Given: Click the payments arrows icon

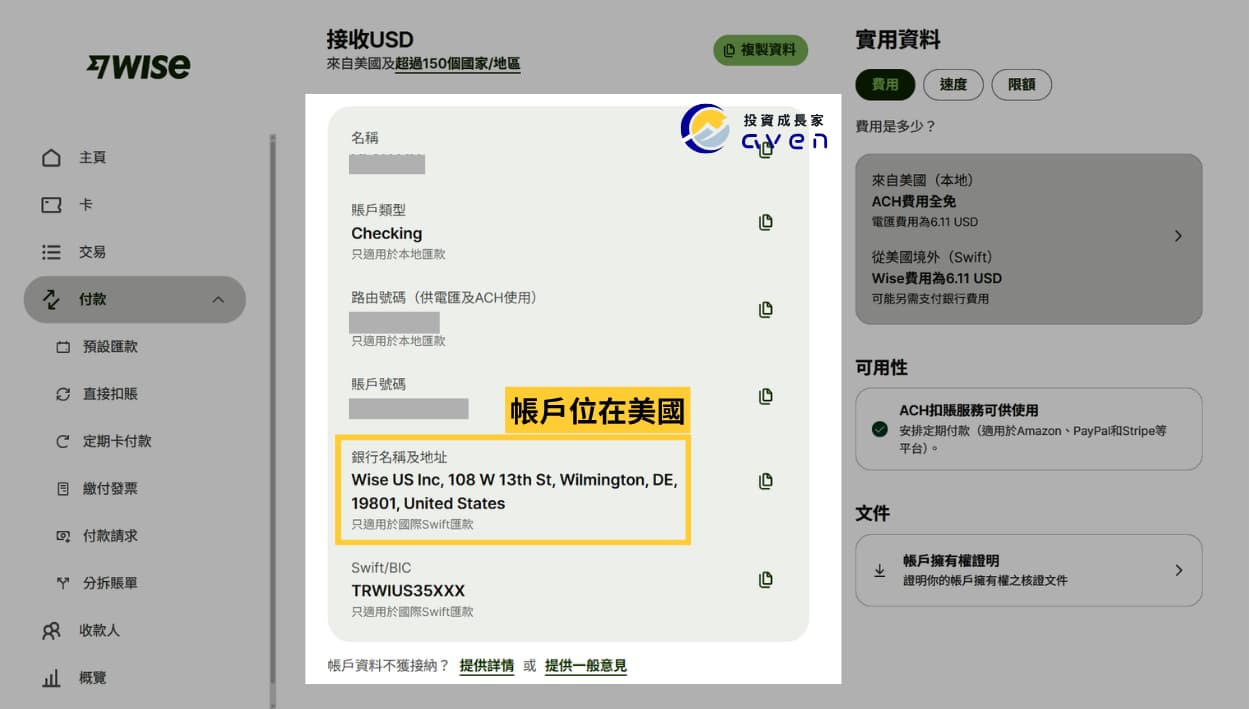Looking at the screenshot, I should click(x=51, y=299).
